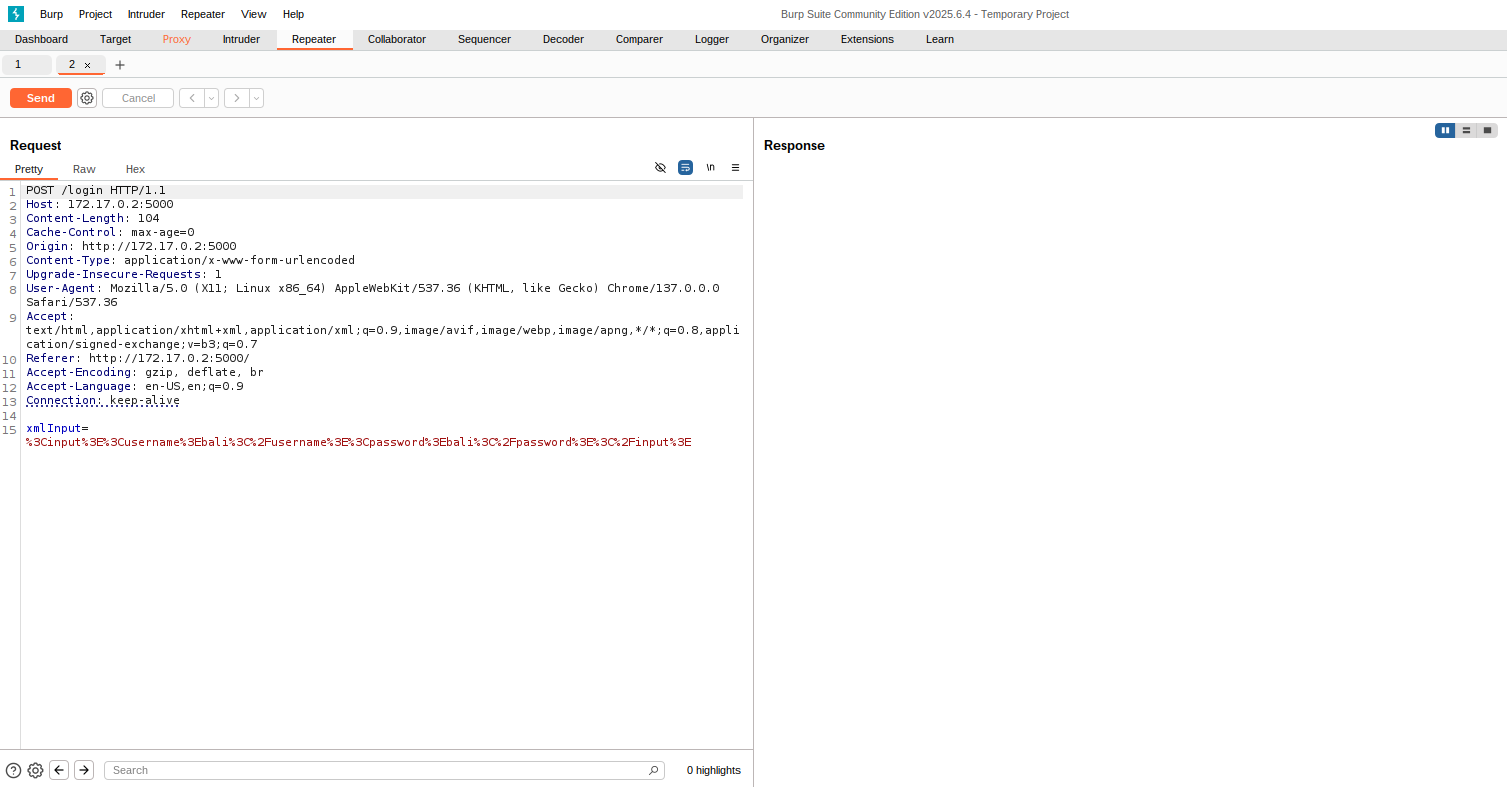This screenshot has height=787, width=1507.
Task: Send the request
Action: click(41, 98)
